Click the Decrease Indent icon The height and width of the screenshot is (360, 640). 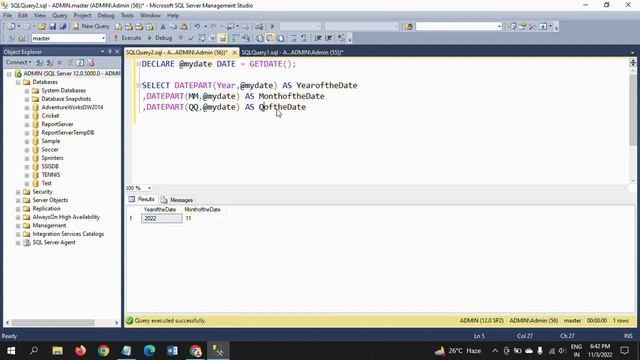pyautogui.click(x=318, y=38)
